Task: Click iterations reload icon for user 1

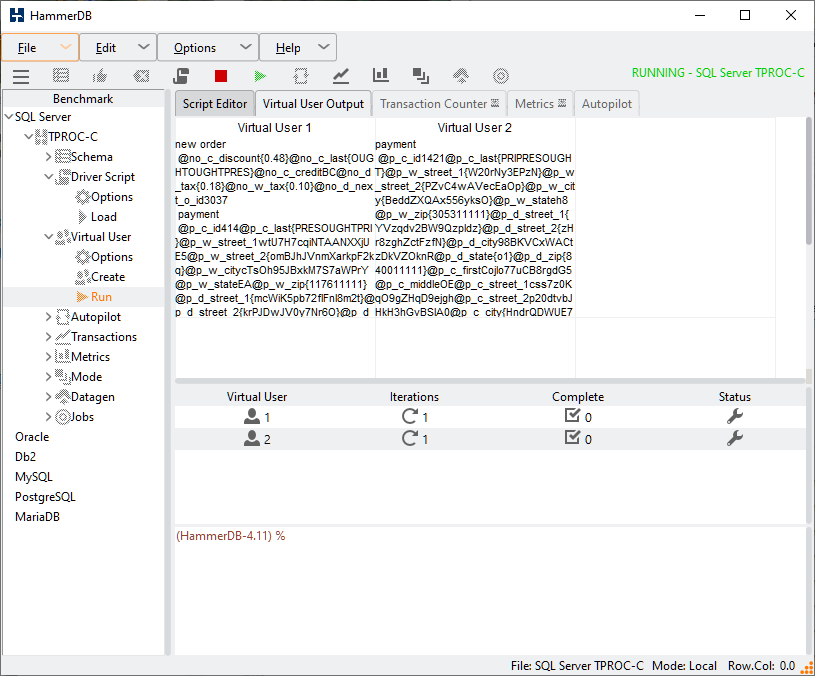Action: click(410, 416)
